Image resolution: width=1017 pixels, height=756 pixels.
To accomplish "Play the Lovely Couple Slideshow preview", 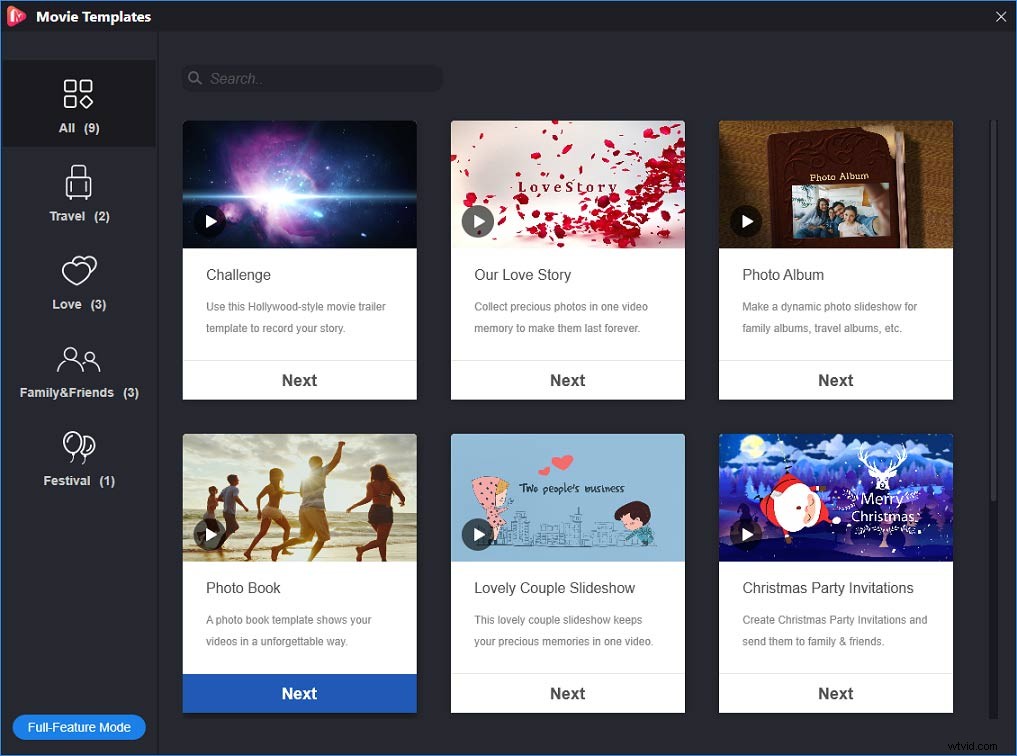I will (x=478, y=534).
